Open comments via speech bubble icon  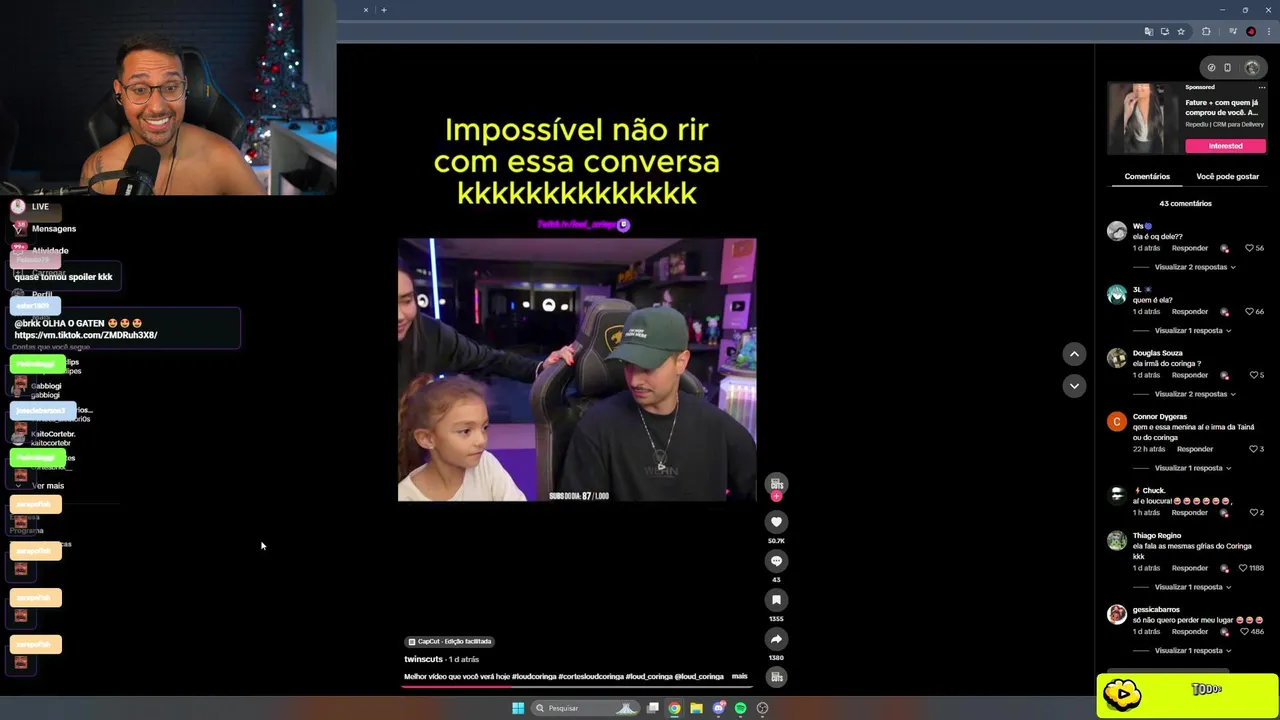coord(776,561)
